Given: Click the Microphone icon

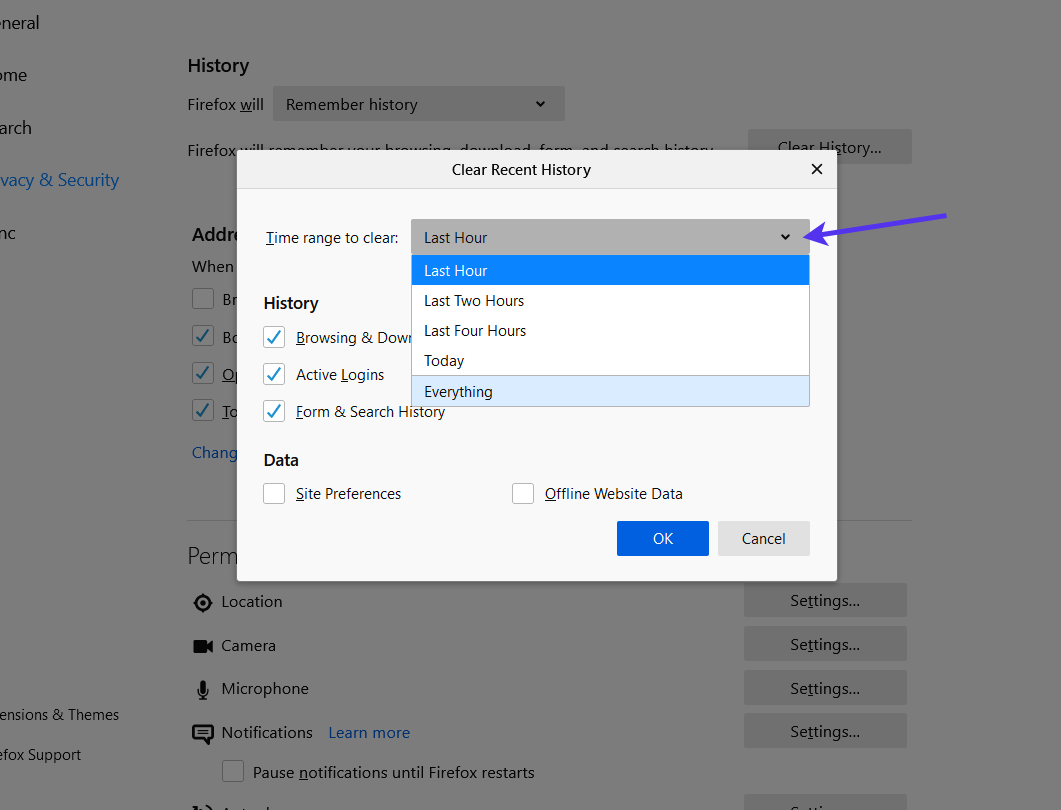Looking at the screenshot, I should click(x=204, y=688).
